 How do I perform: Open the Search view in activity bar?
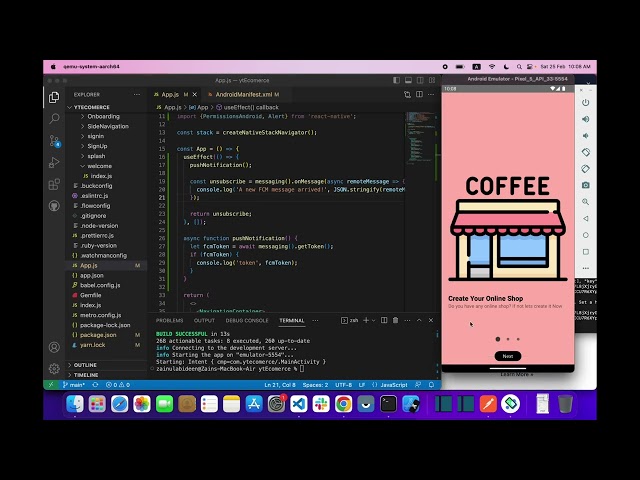click(54, 119)
